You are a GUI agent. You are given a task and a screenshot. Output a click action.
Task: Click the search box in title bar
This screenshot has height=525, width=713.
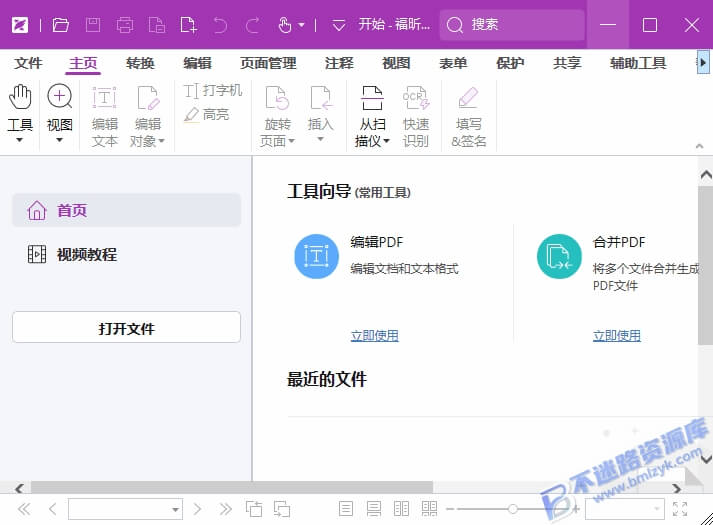[512, 25]
